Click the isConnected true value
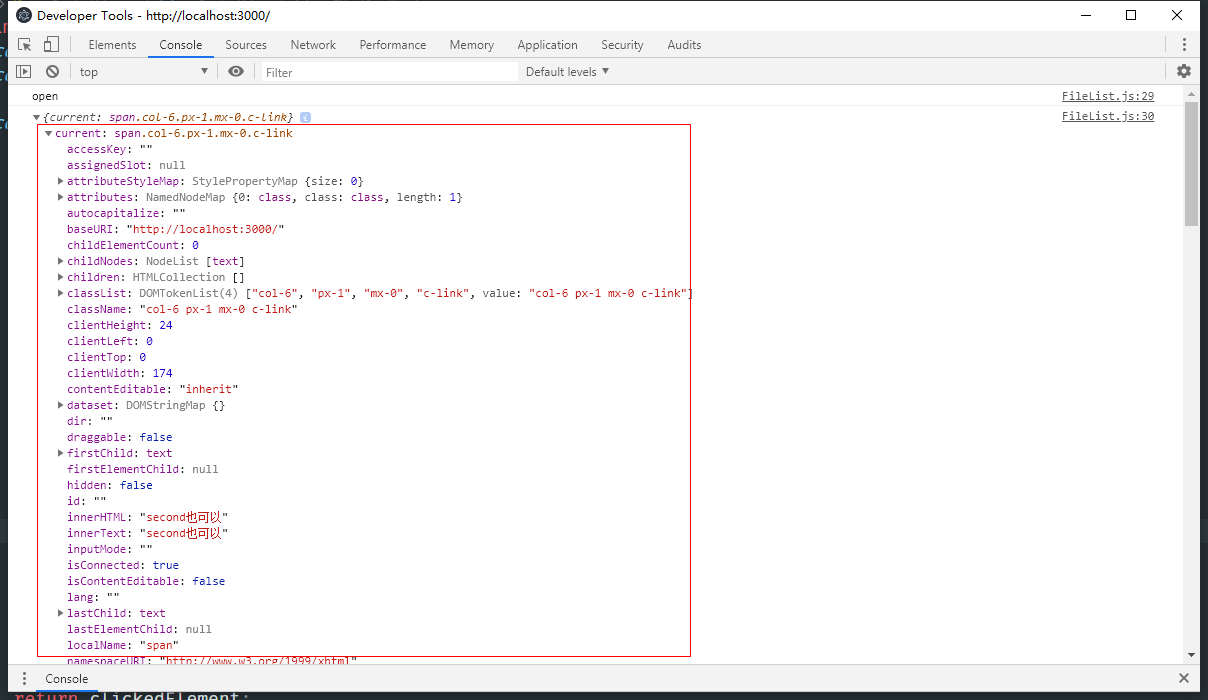This screenshot has width=1208, height=700. pyautogui.click(x=166, y=565)
